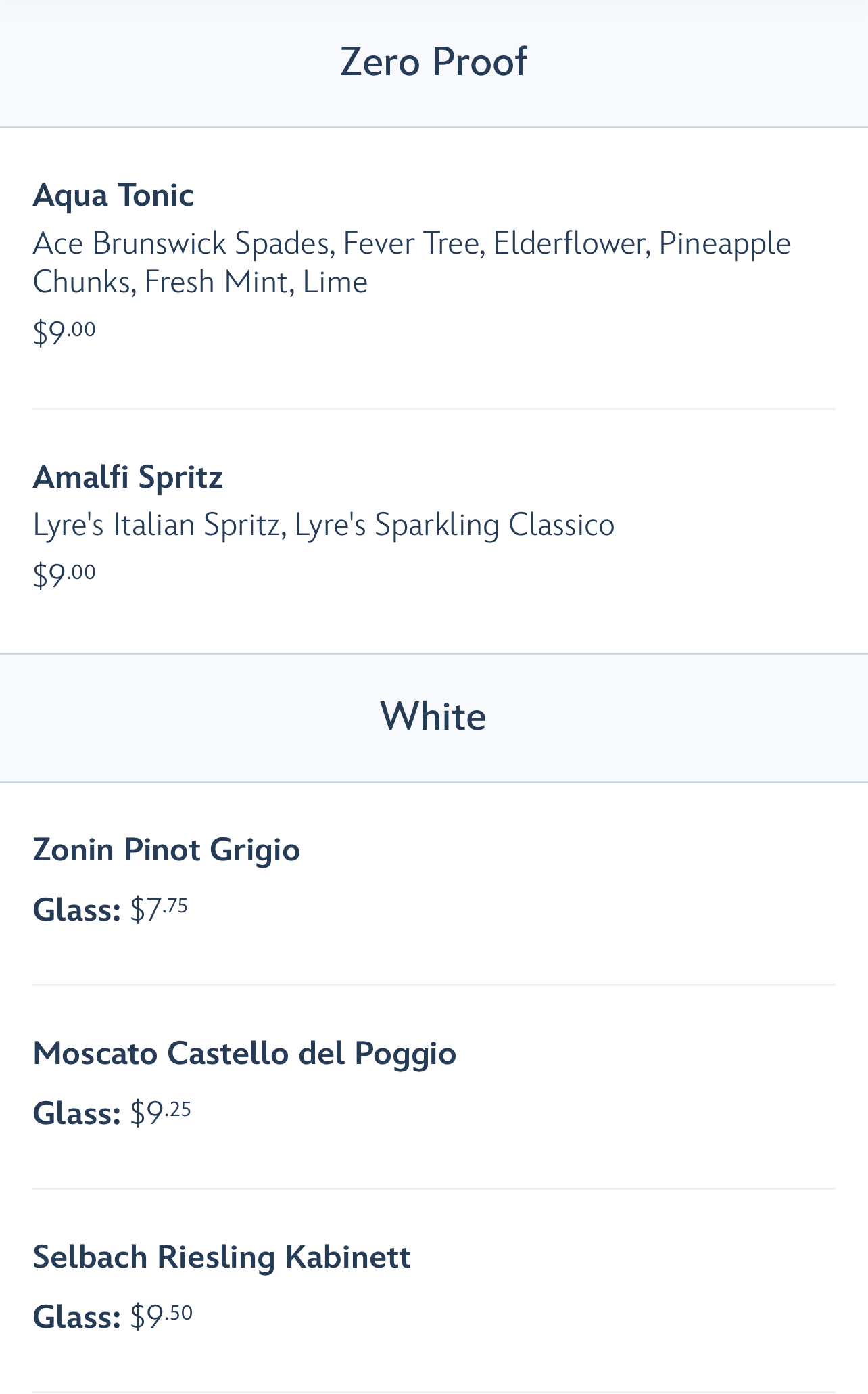Tap the $9.25 glass price

(161, 1113)
